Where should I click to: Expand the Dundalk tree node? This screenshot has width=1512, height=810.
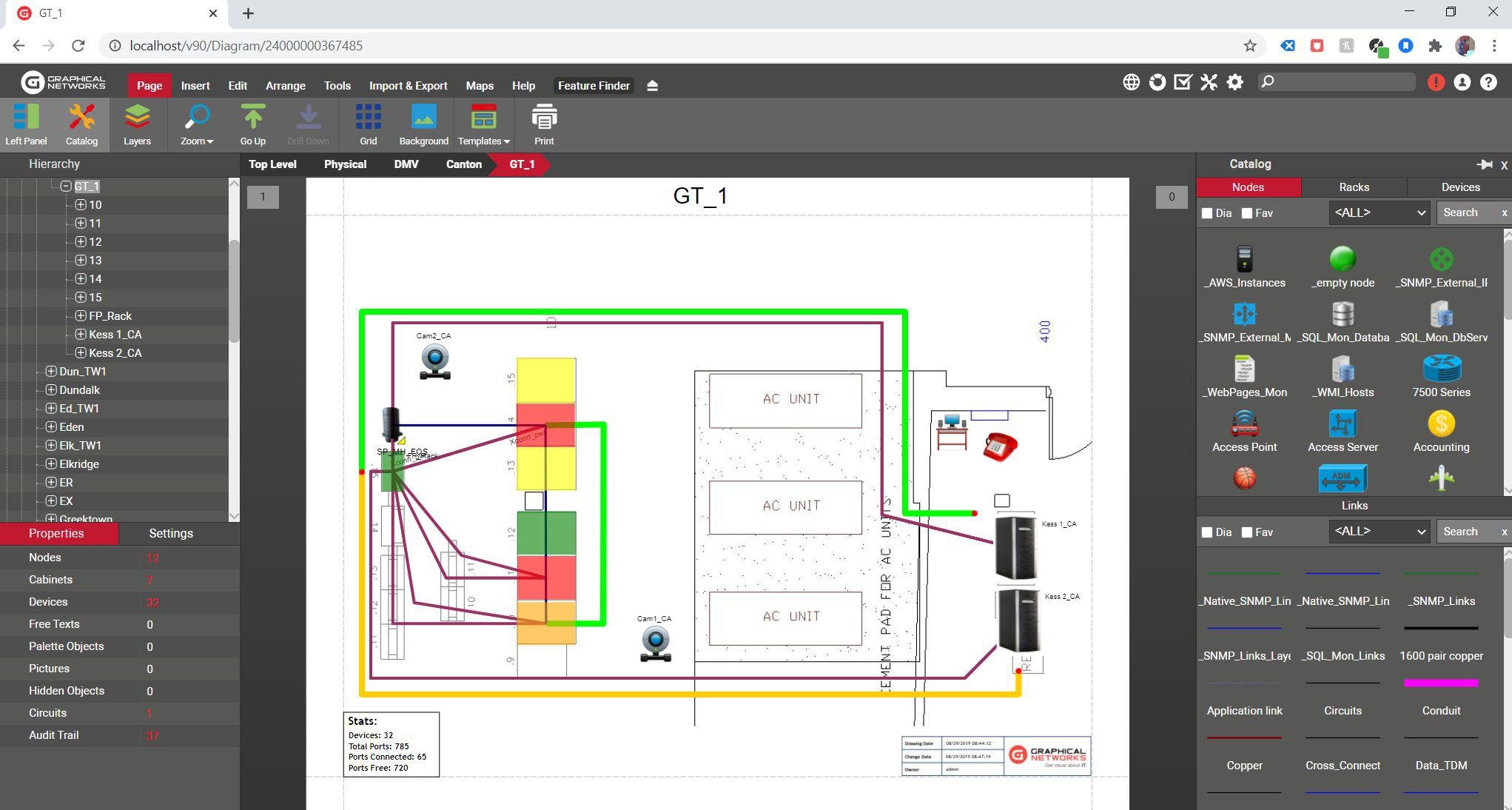pyautogui.click(x=50, y=390)
